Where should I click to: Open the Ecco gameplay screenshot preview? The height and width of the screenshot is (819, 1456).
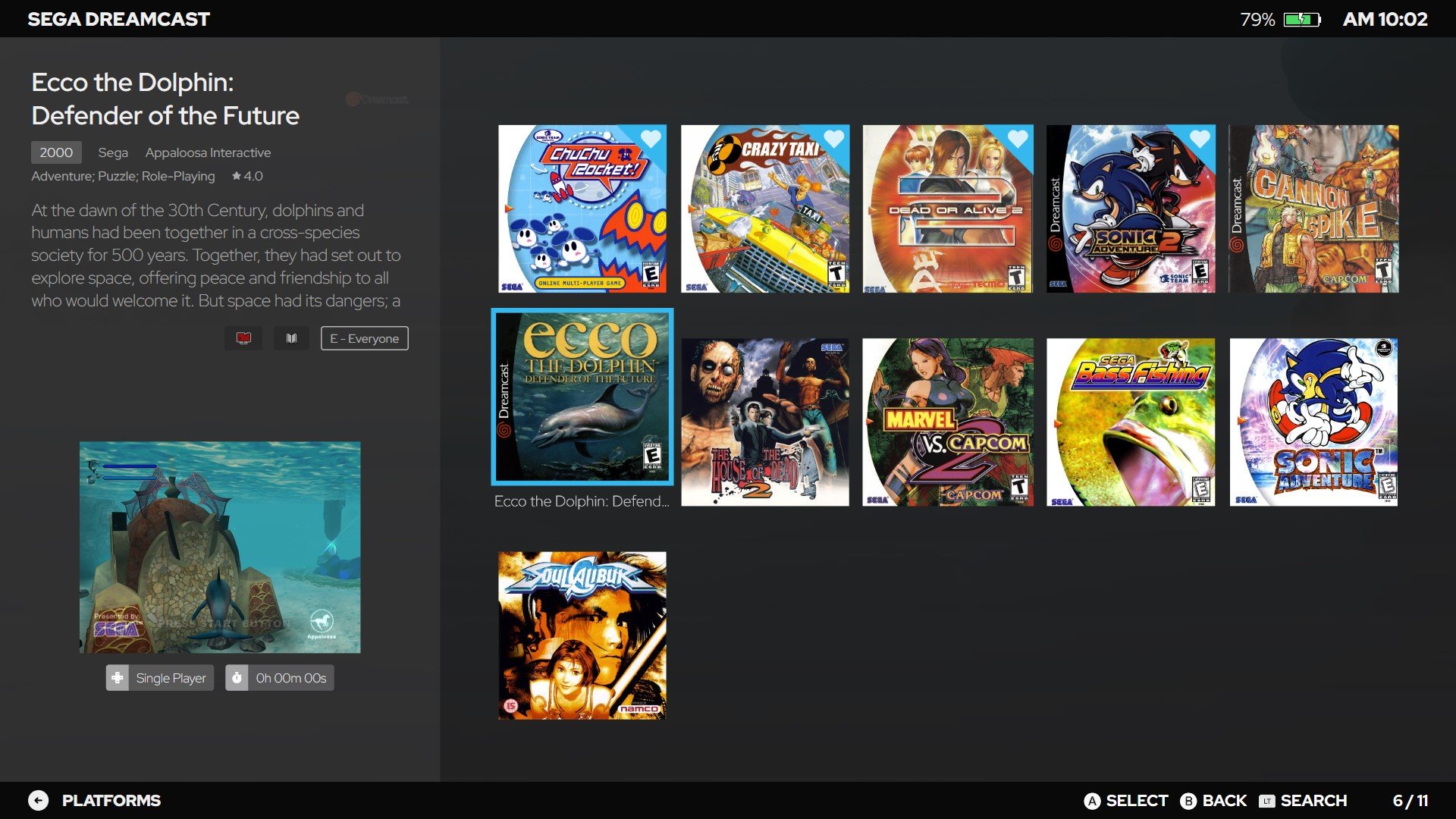click(x=220, y=548)
